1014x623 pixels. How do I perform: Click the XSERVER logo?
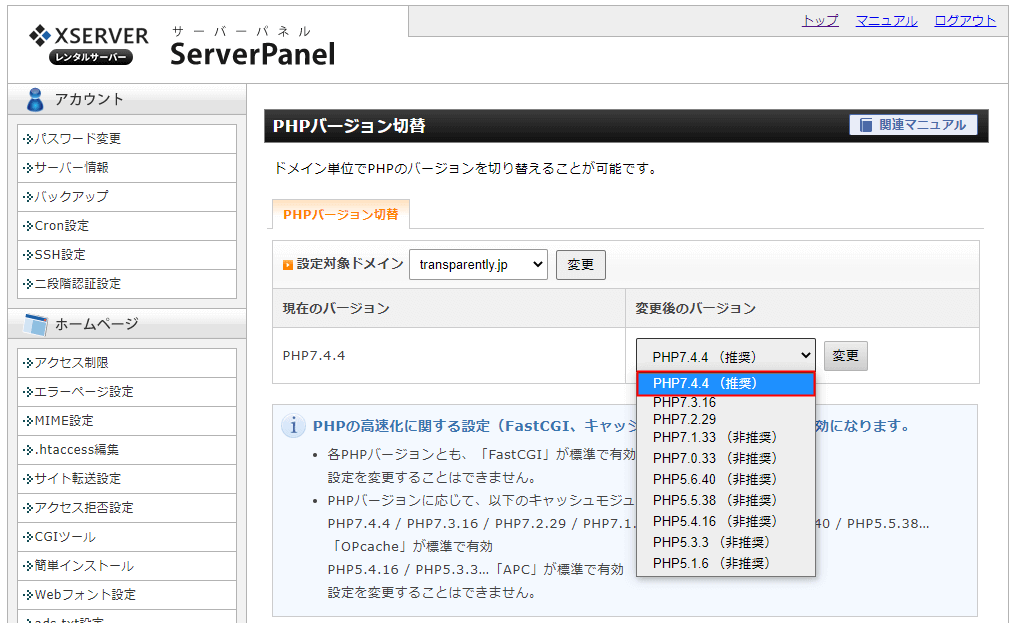[x=89, y=45]
